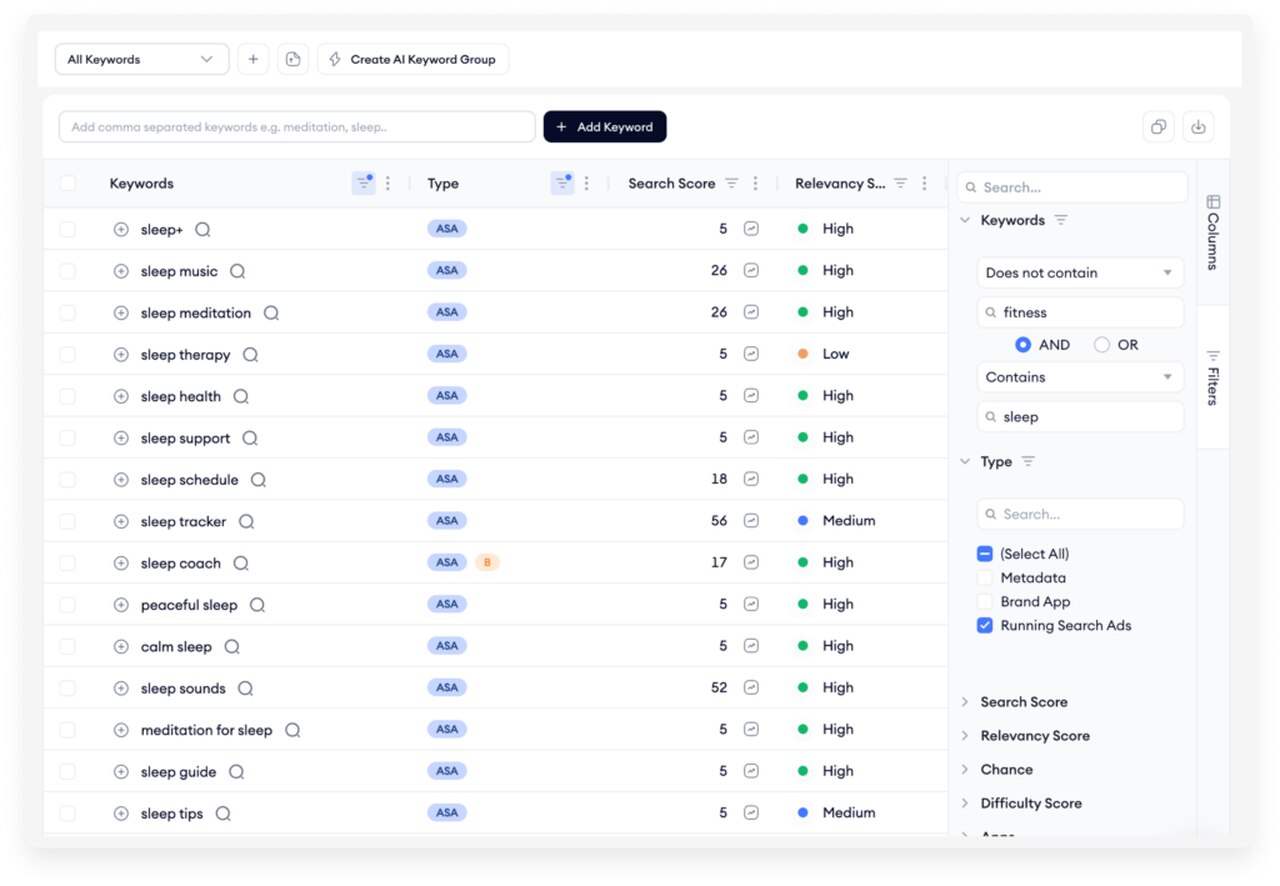The image size is (1280, 886).
Task: Toggle the (Select All) type checkbox
Action: coord(985,553)
